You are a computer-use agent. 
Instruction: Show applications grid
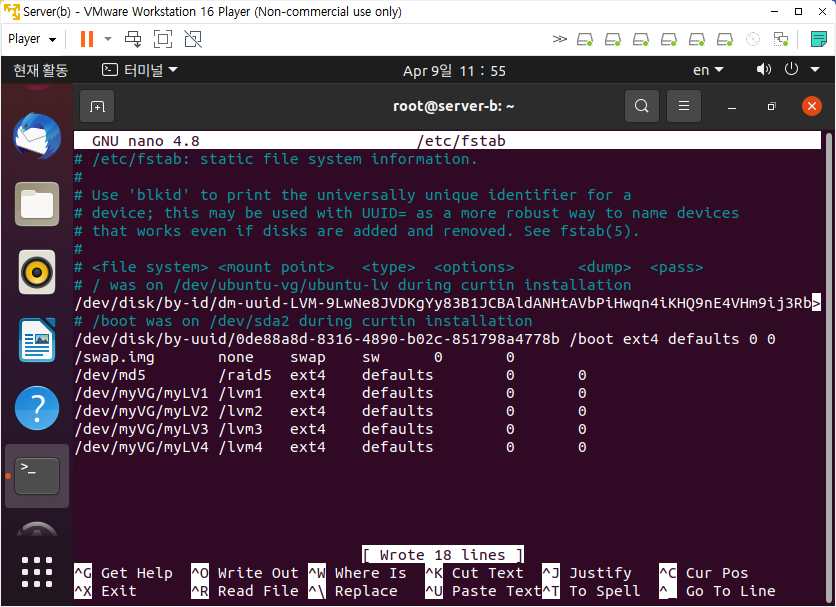[x=37, y=572]
